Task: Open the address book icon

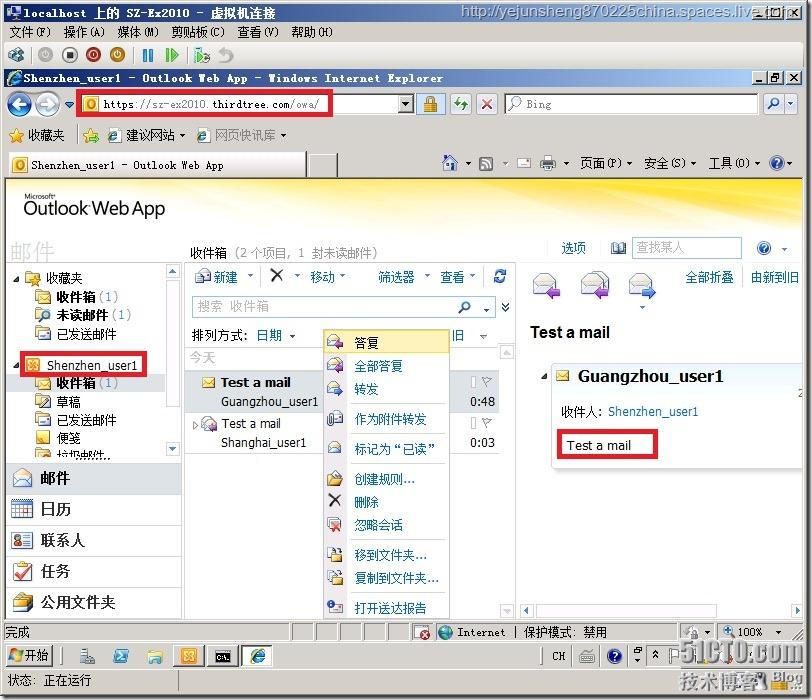Action: [x=618, y=248]
